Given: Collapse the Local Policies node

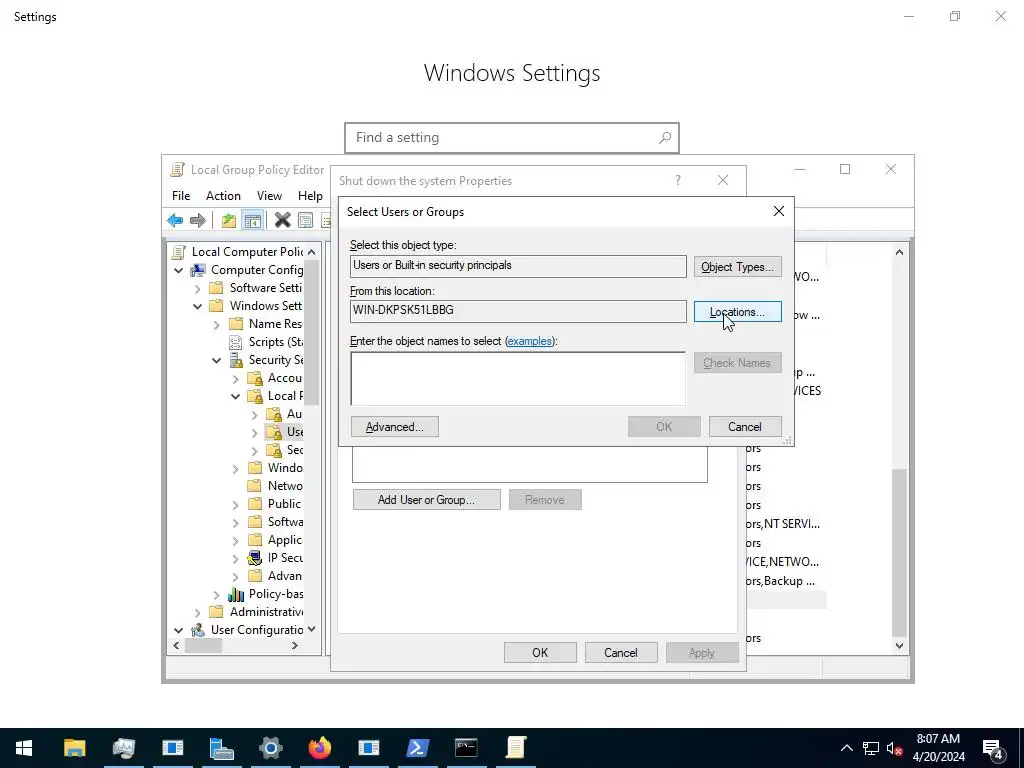Looking at the screenshot, I should click(235, 396).
